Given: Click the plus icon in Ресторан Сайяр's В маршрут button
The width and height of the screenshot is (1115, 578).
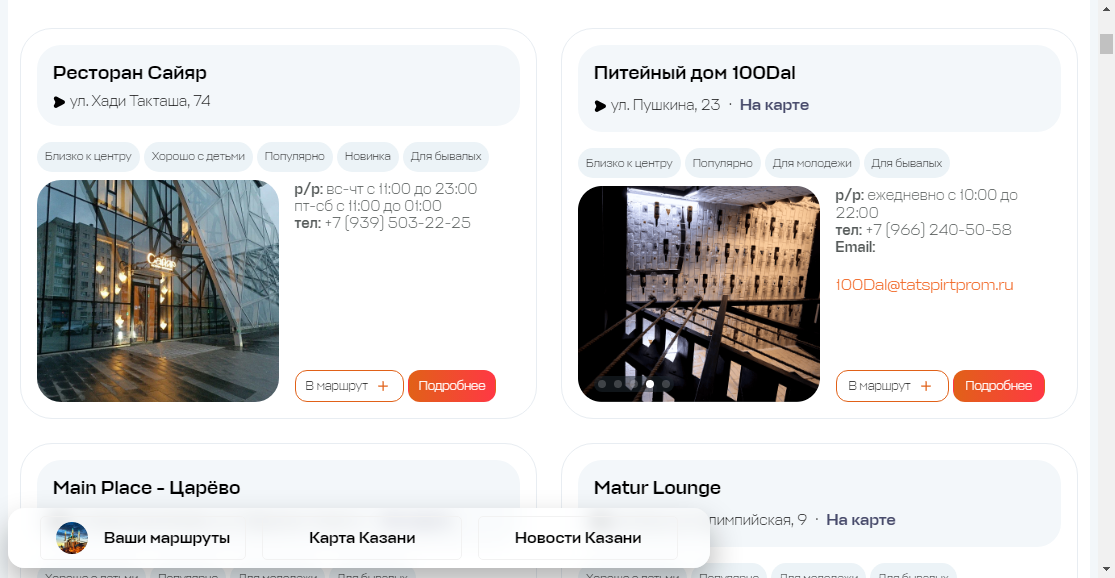Looking at the screenshot, I should [383, 386].
